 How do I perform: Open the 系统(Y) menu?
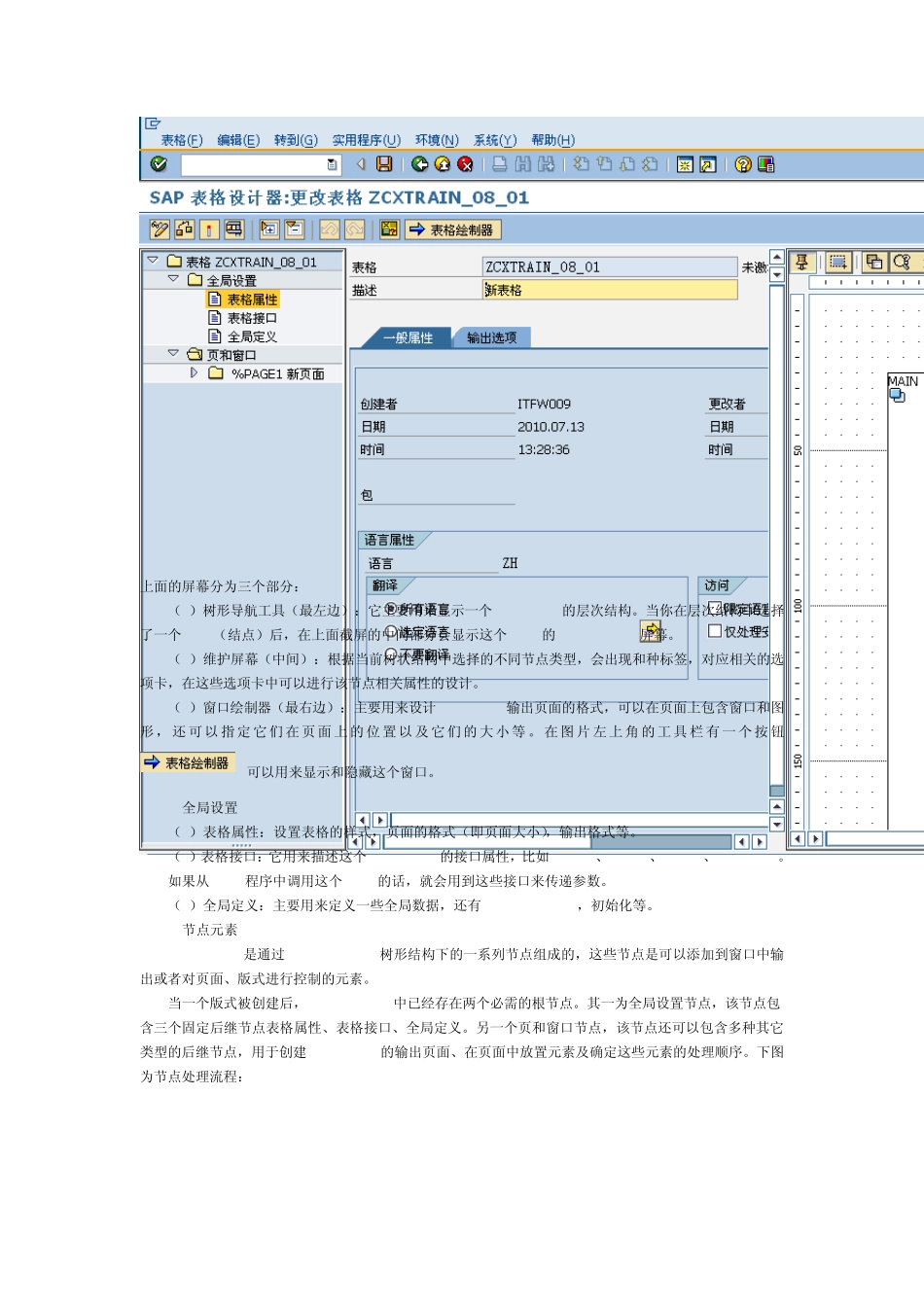click(x=495, y=140)
